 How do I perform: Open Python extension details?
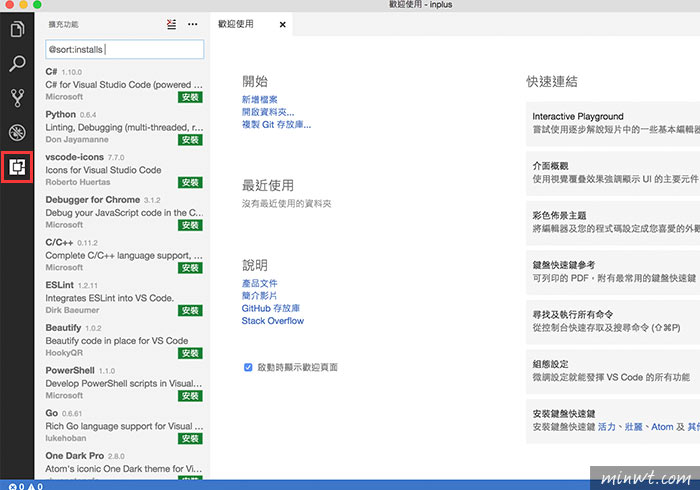click(x=121, y=127)
